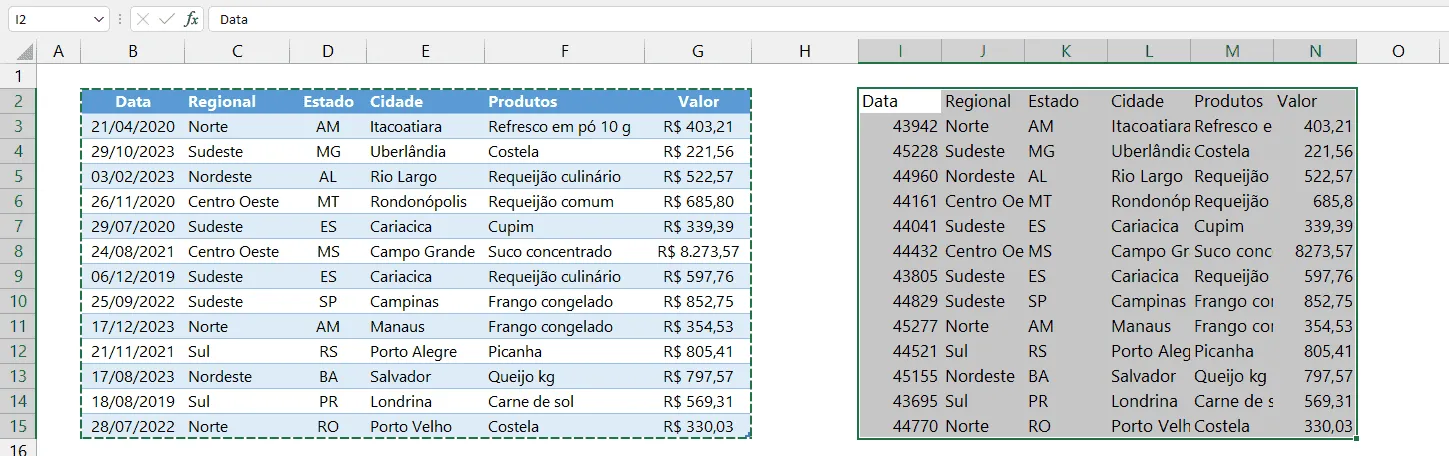Select row 15 header
The height and width of the screenshot is (456, 1449).
[x=18, y=426]
